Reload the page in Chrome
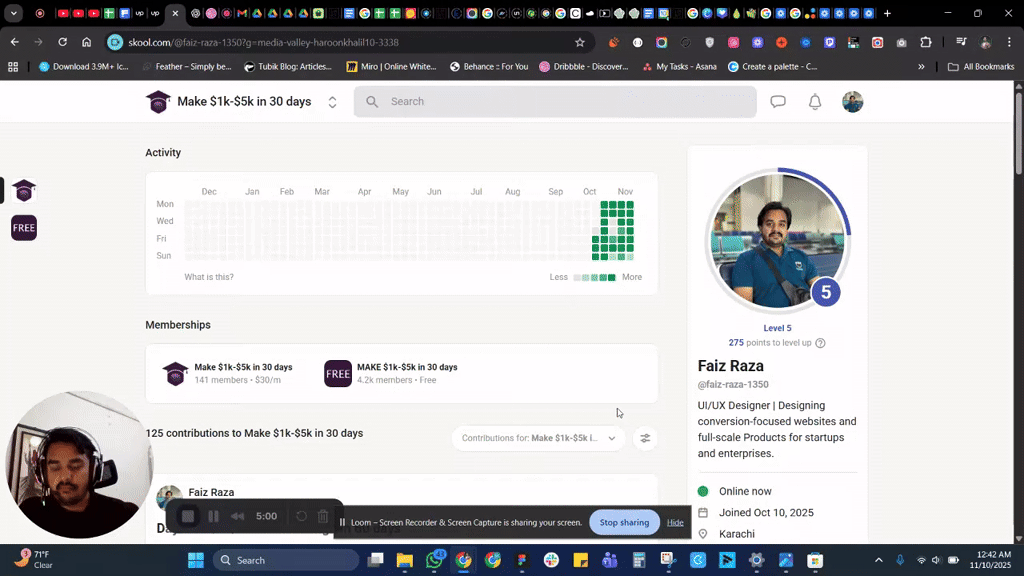 [63, 42]
